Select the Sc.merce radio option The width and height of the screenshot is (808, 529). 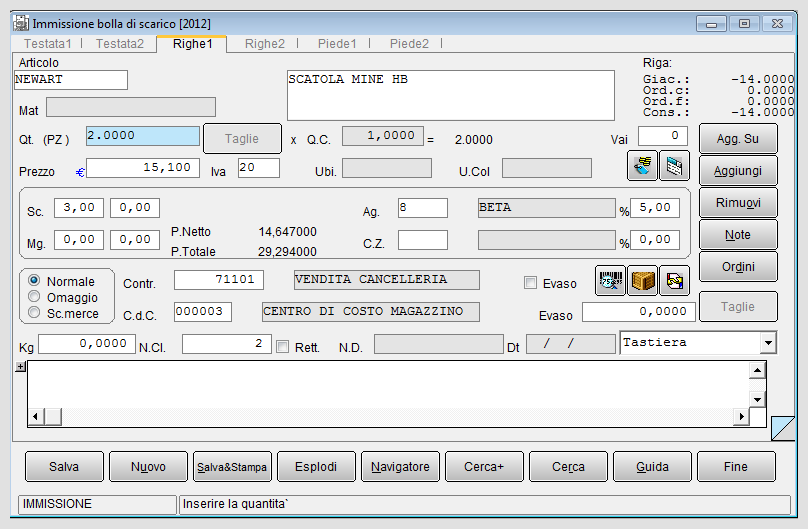34,313
